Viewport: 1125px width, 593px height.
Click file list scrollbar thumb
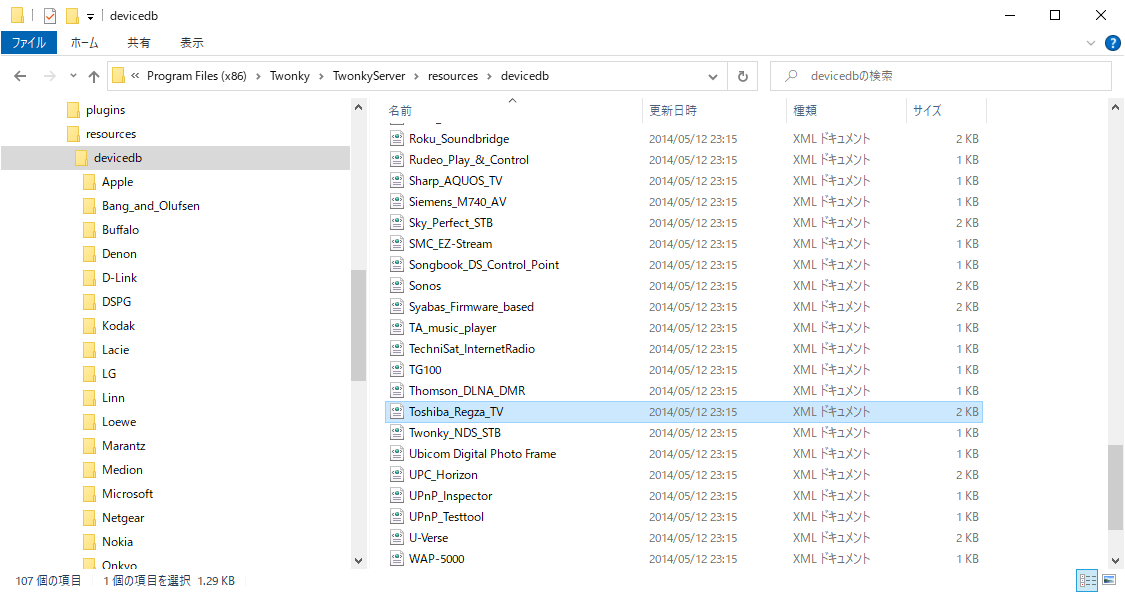[x=1115, y=488]
